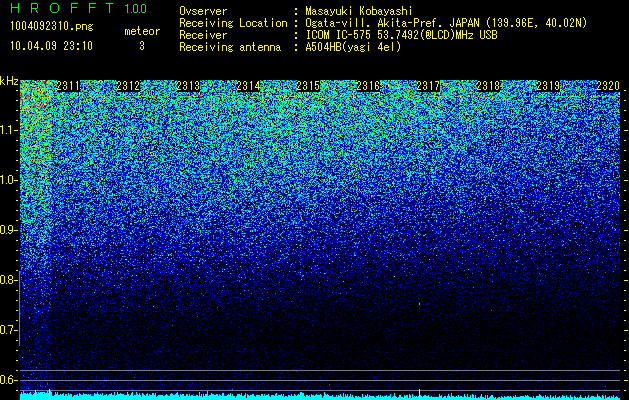Screen dimensions: 629x400
Task: Click the 1.1 frequency axis label
Action: [x=8, y=130]
